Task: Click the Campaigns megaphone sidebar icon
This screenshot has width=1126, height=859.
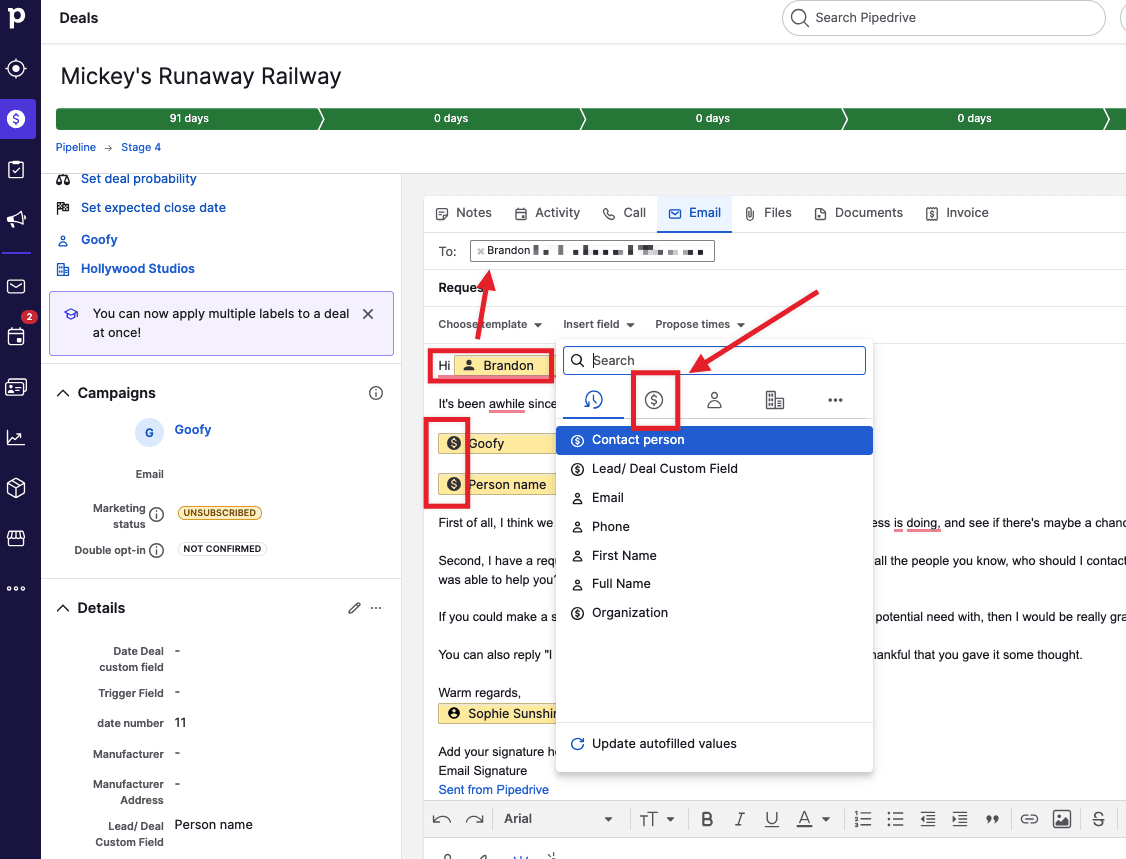Action: [x=16, y=219]
